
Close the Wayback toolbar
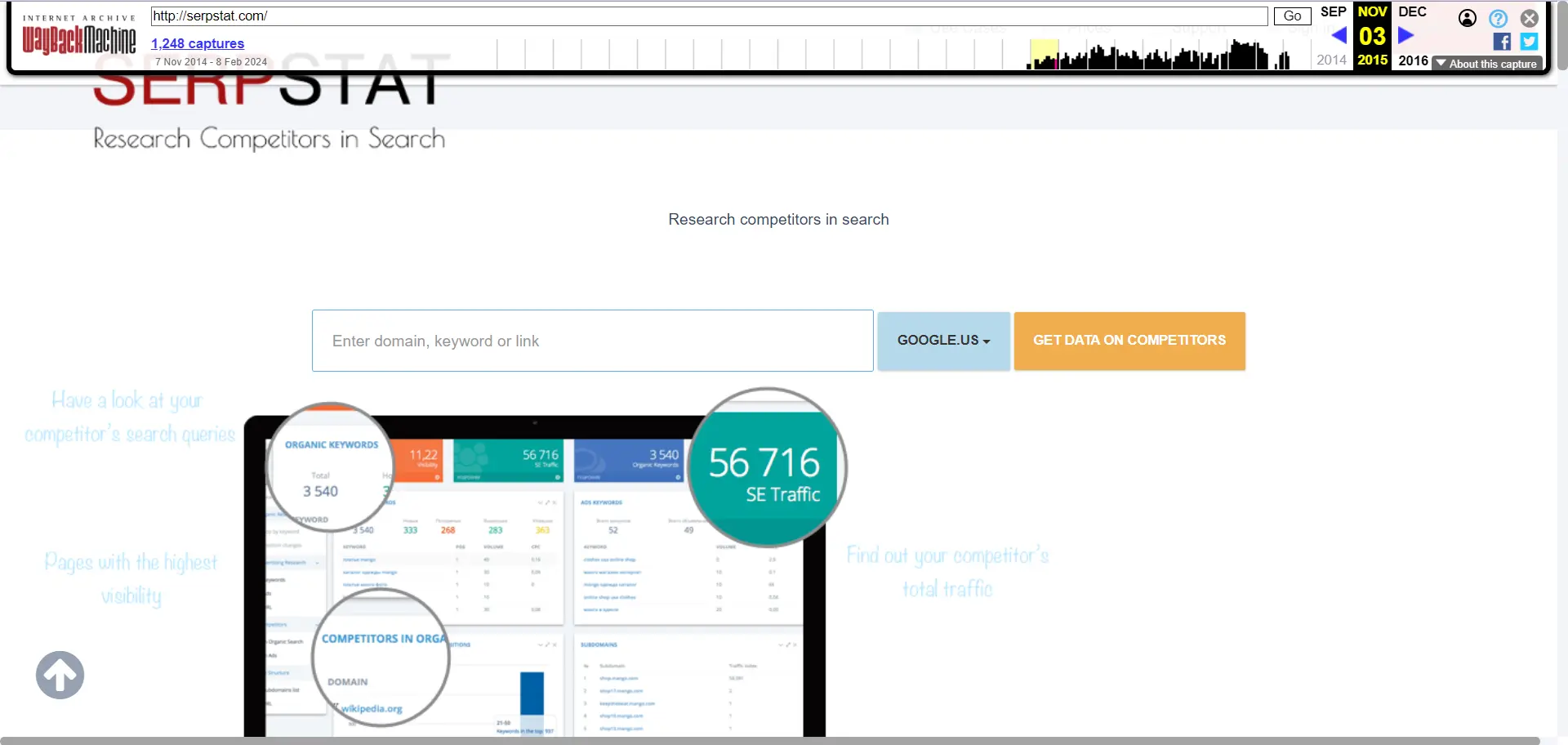pos(1530,18)
